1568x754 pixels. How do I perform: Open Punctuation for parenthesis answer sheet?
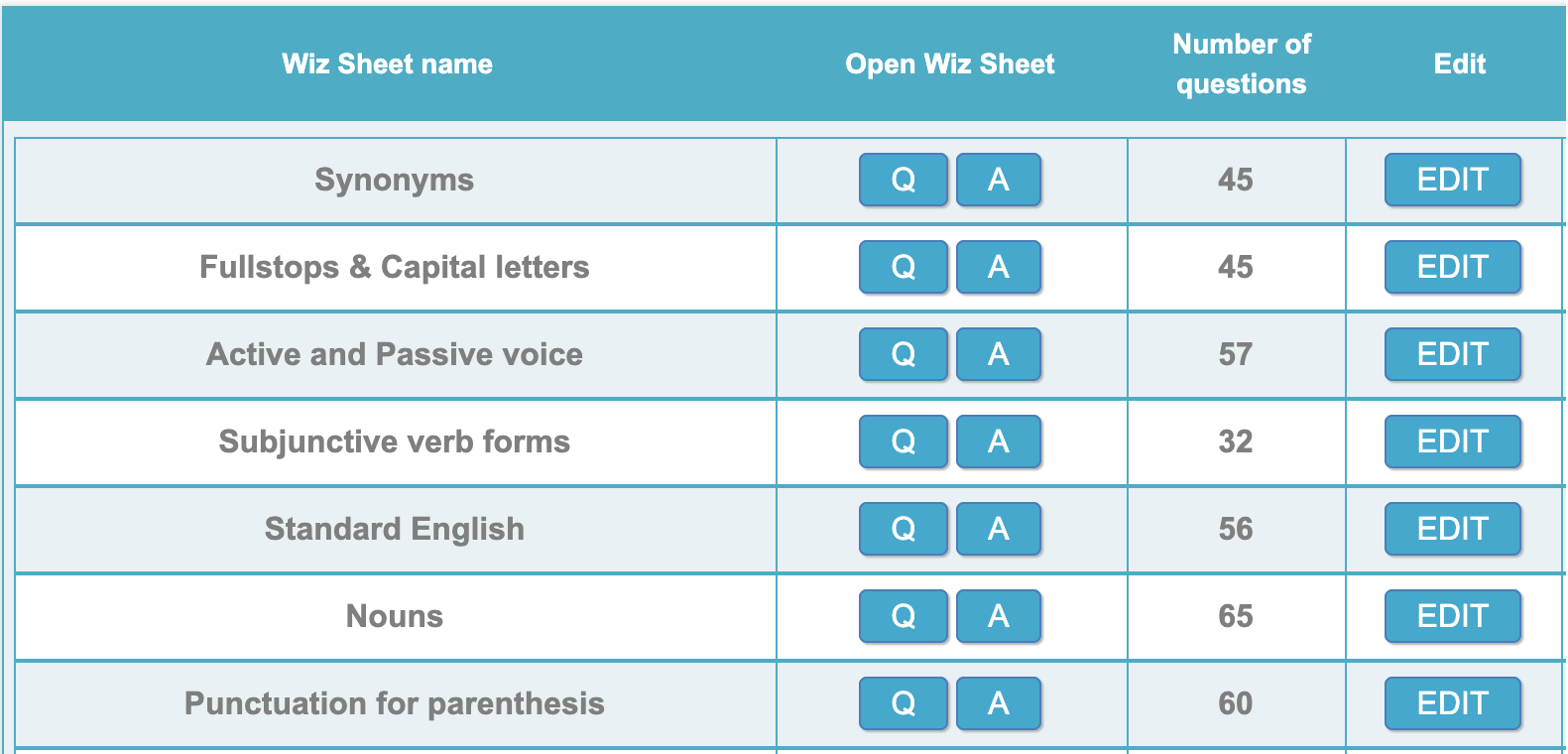(999, 703)
